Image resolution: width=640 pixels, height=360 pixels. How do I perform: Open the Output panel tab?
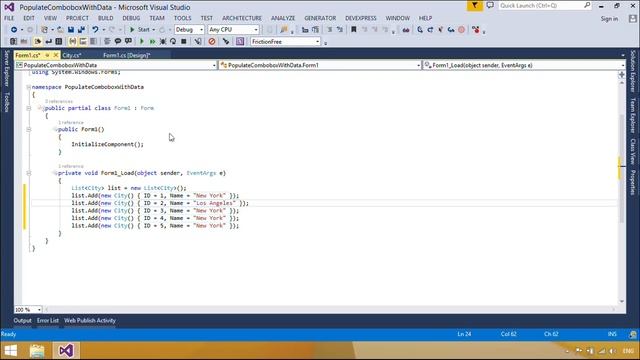click(22, 320)
